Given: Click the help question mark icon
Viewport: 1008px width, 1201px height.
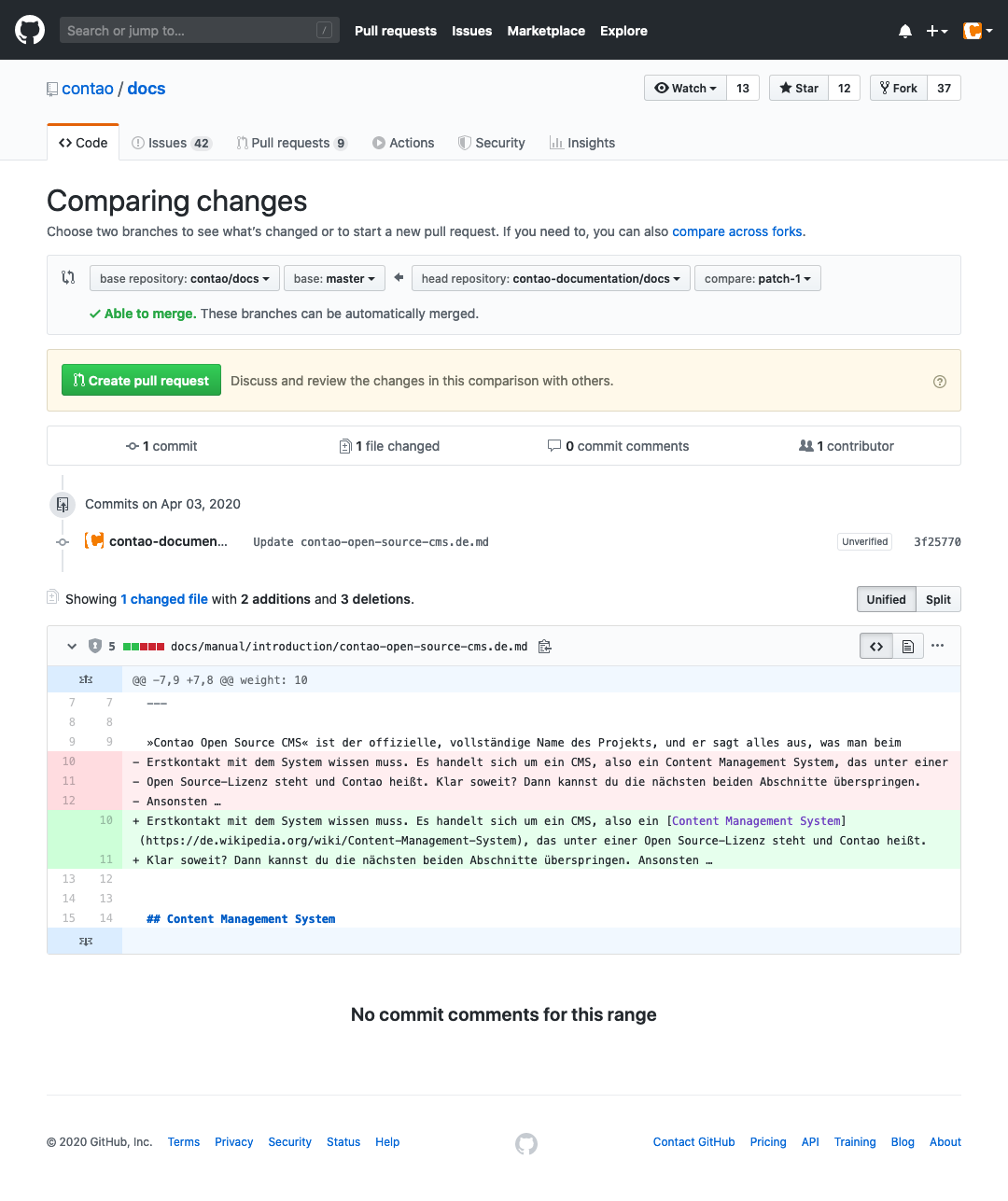Looking at the screenshot, I should (940, 381).
